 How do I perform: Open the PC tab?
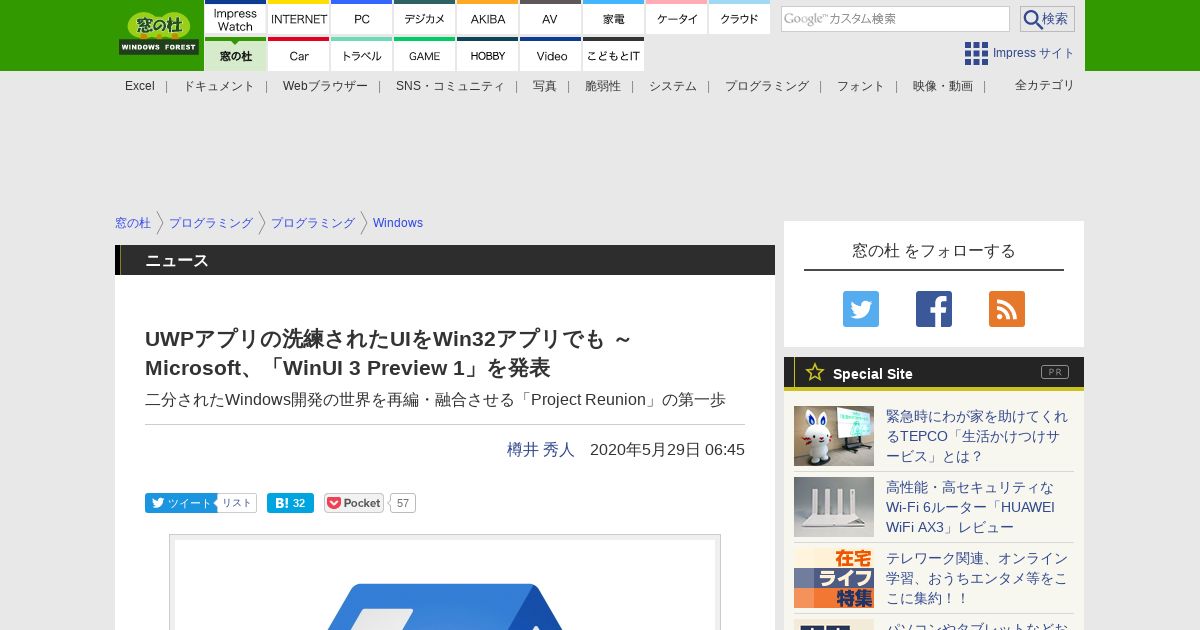362,18
